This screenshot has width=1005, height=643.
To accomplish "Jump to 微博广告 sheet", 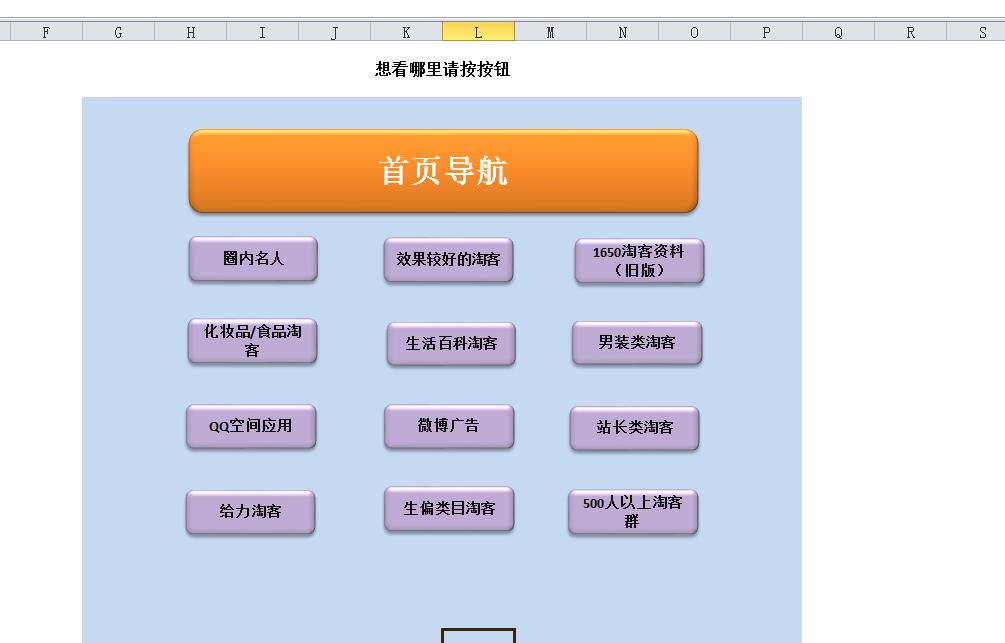I will point(449,426).
